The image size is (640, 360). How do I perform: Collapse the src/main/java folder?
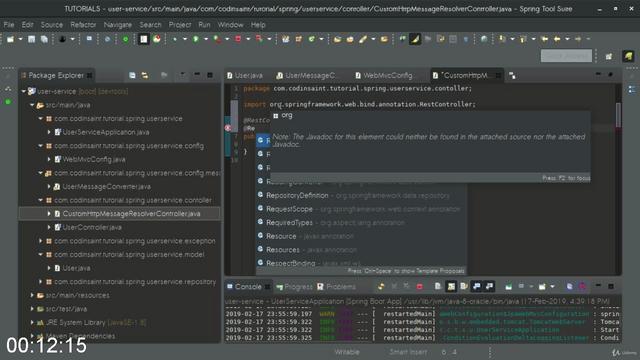pos(32,105)
